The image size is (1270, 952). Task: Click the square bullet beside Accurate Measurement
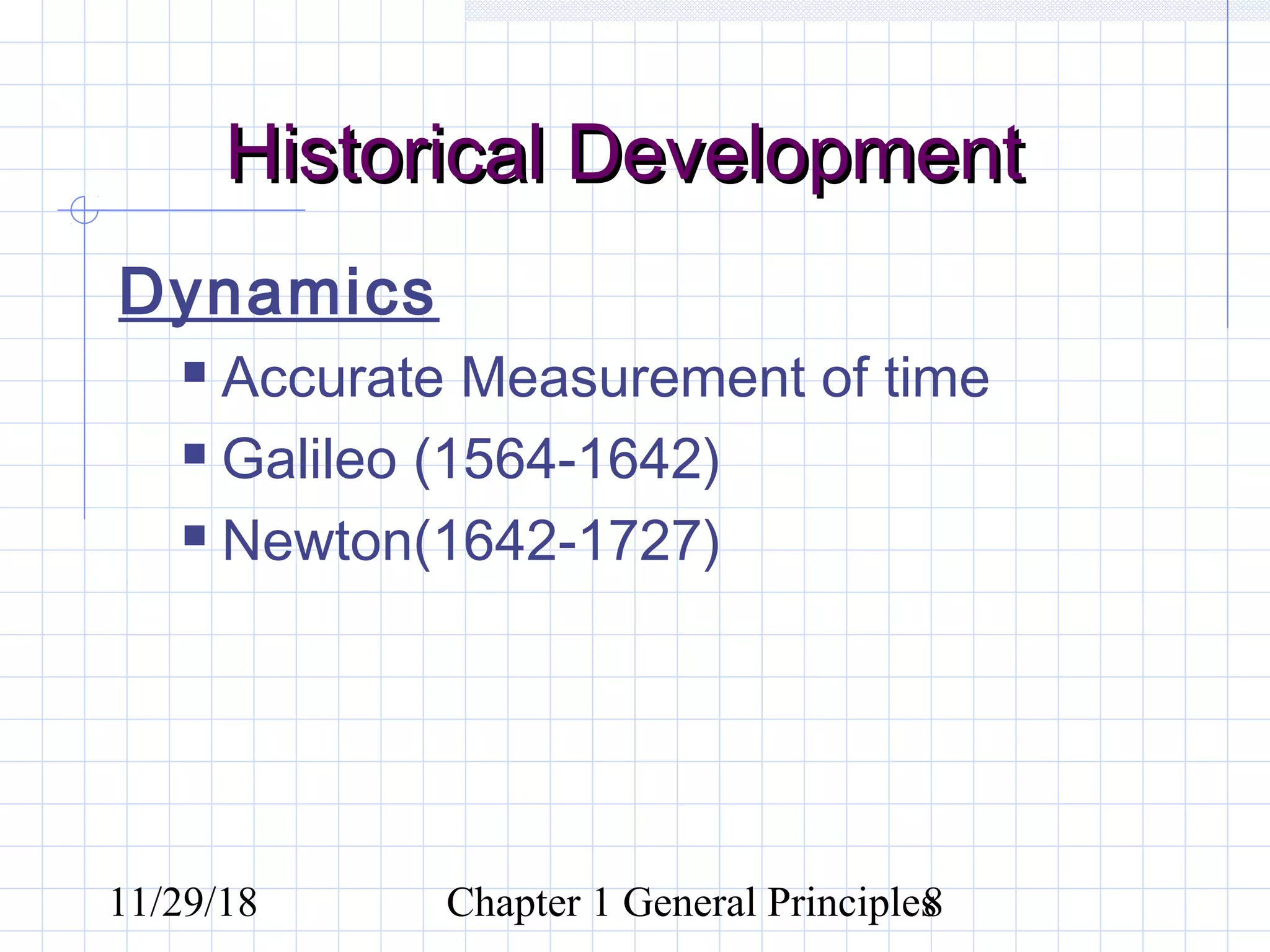point(195,372)
